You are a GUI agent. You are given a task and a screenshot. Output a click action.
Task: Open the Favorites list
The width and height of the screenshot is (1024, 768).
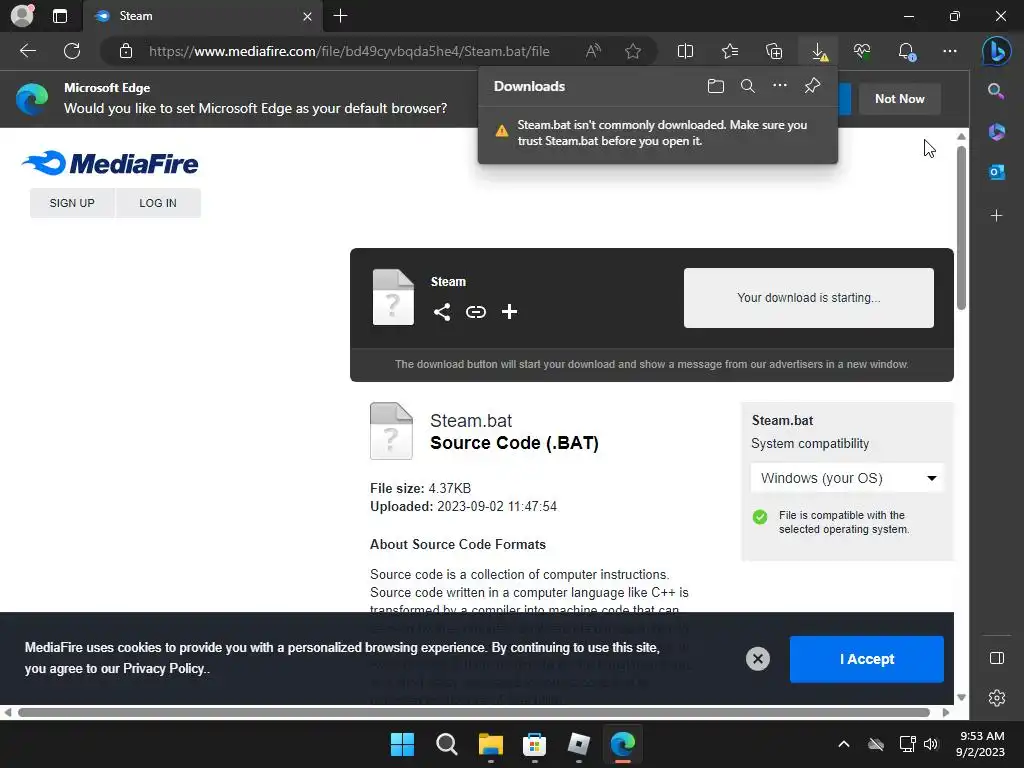(x=729, y=51)
